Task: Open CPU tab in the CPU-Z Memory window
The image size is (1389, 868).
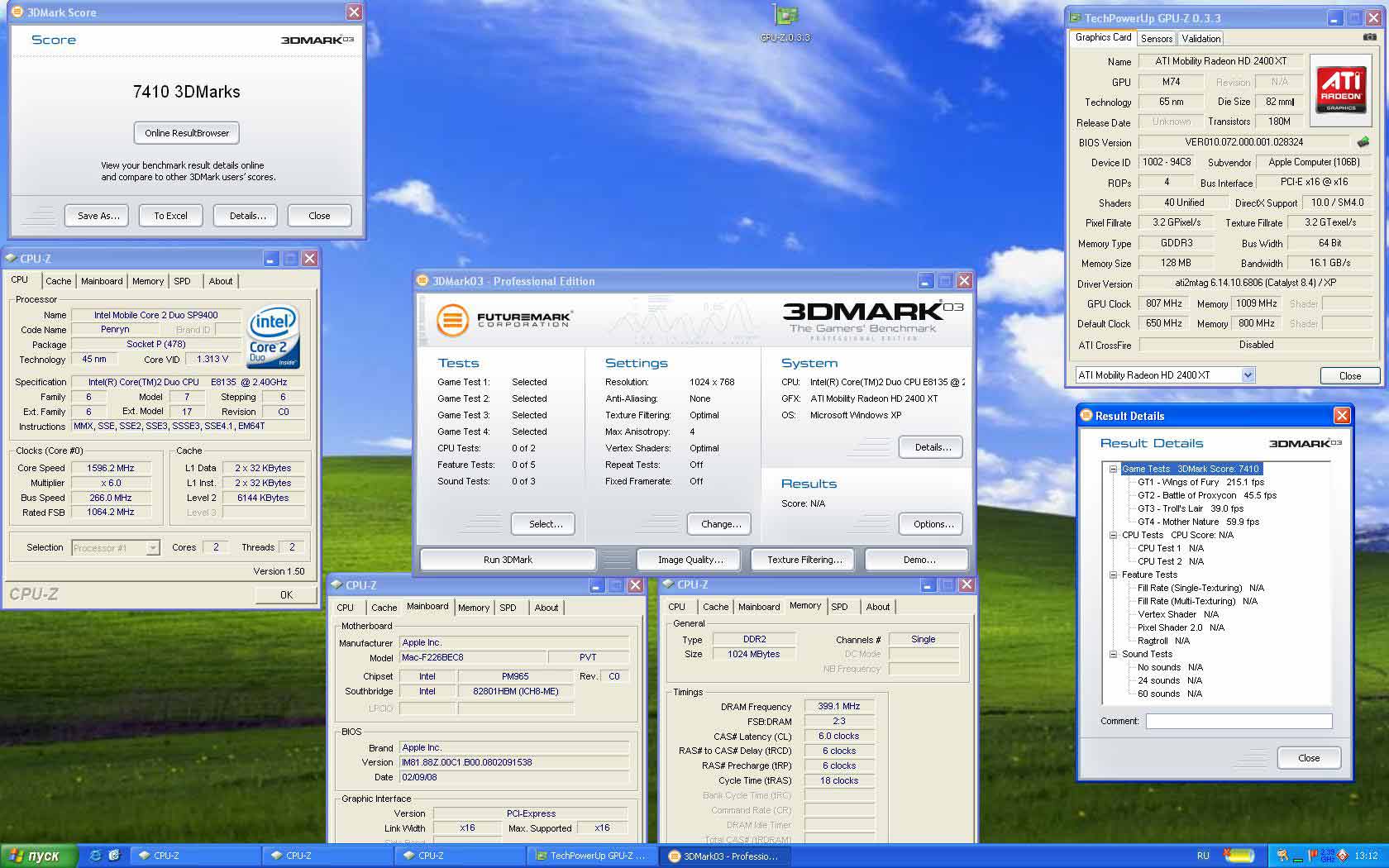Action: 676,607
